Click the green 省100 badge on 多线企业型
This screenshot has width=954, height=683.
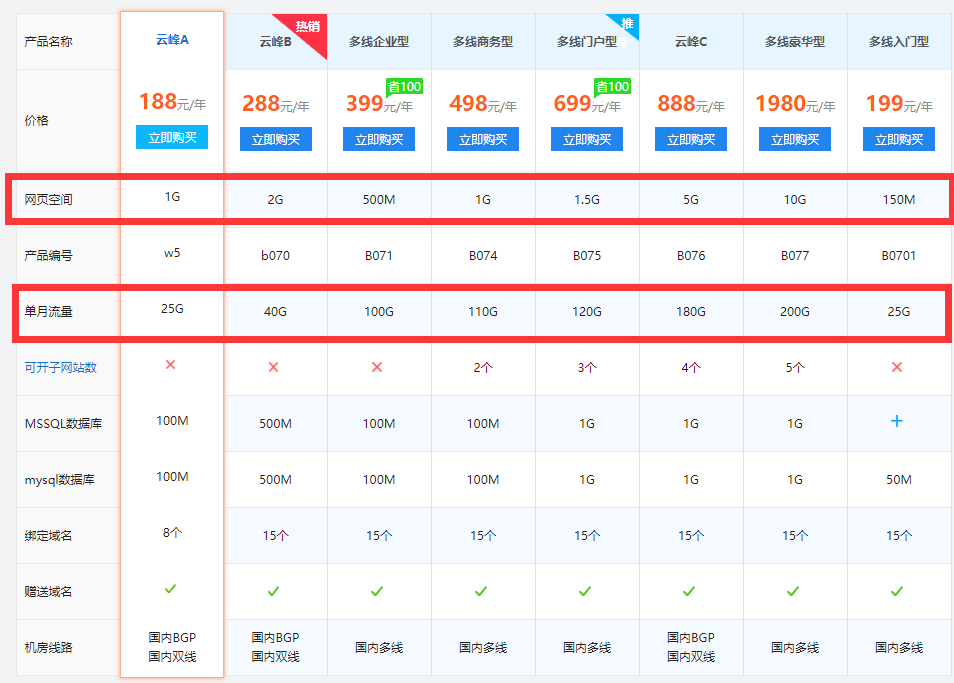point(404,87)
